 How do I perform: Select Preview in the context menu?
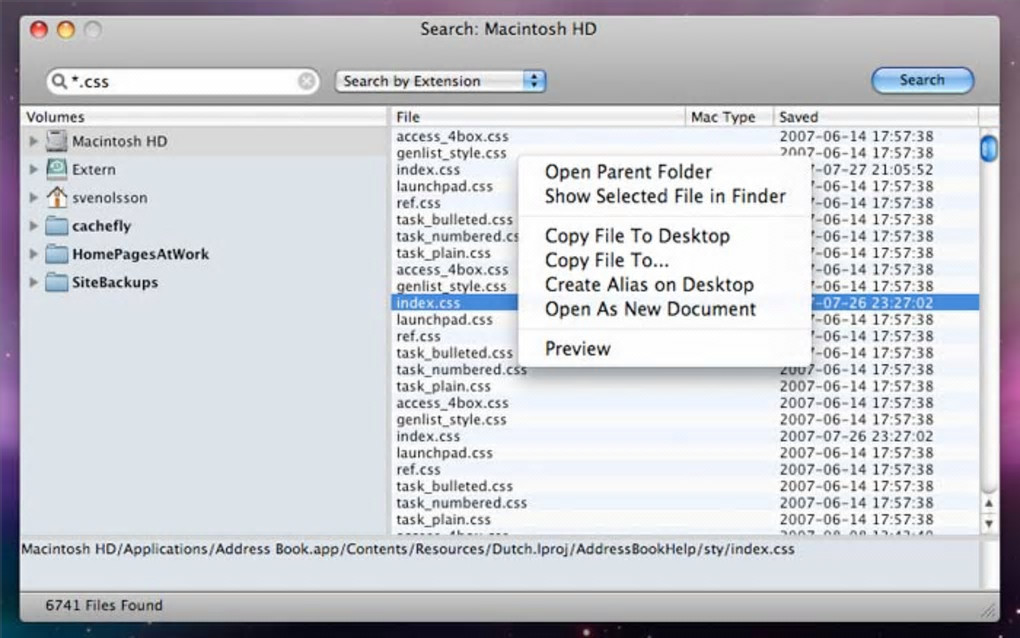pyautogui.click(x=665, y=349)
